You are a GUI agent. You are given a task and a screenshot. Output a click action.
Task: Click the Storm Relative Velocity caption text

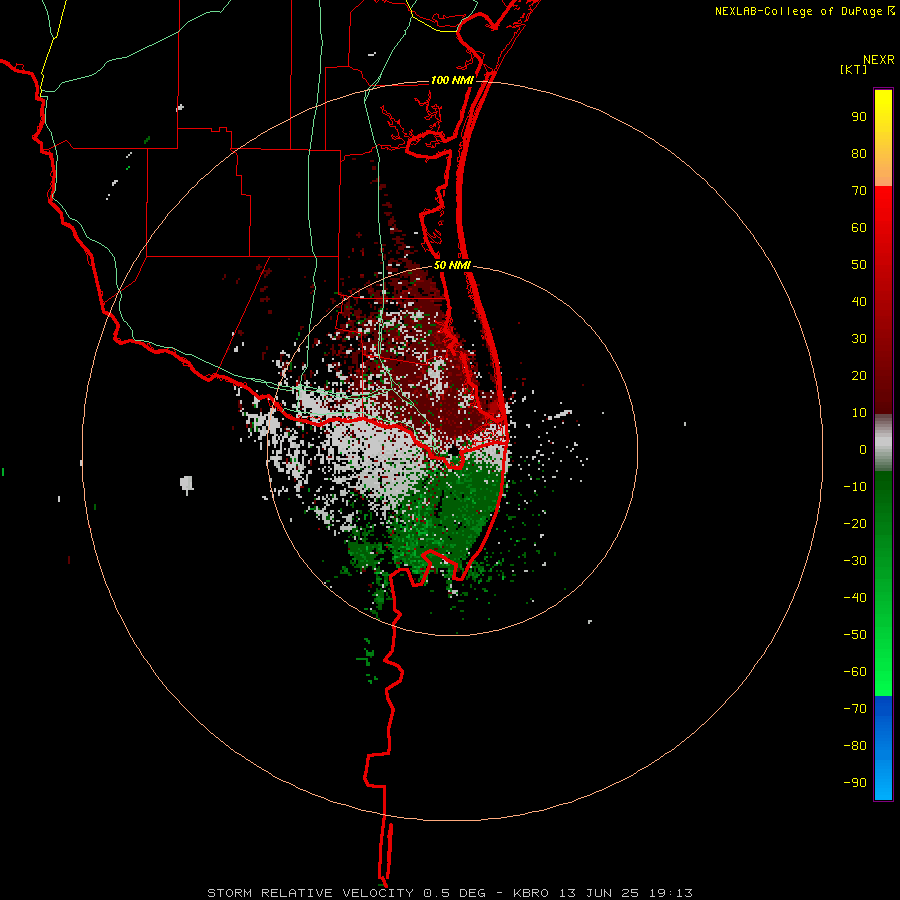449,893
